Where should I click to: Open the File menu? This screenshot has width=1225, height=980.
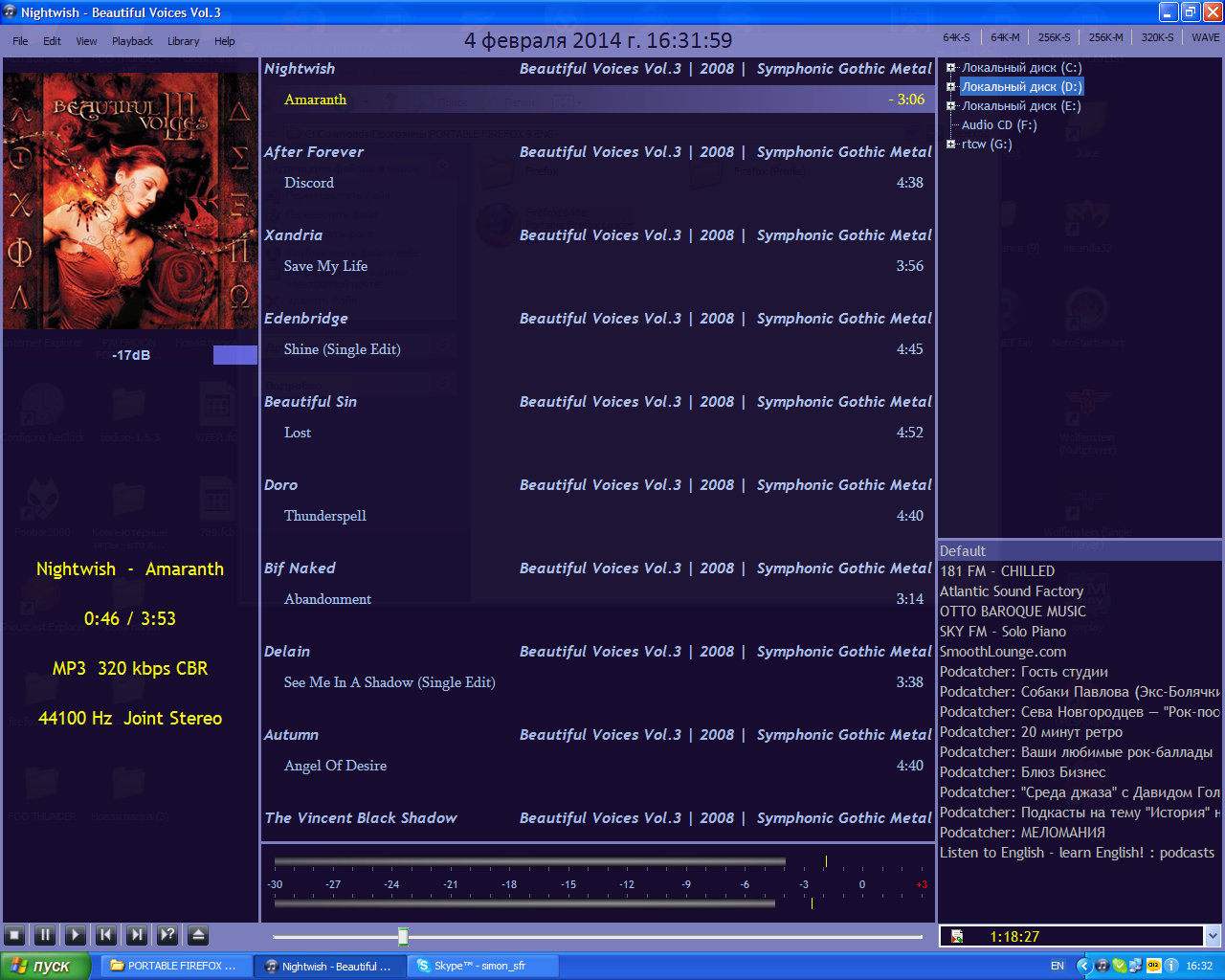[20, 41]
